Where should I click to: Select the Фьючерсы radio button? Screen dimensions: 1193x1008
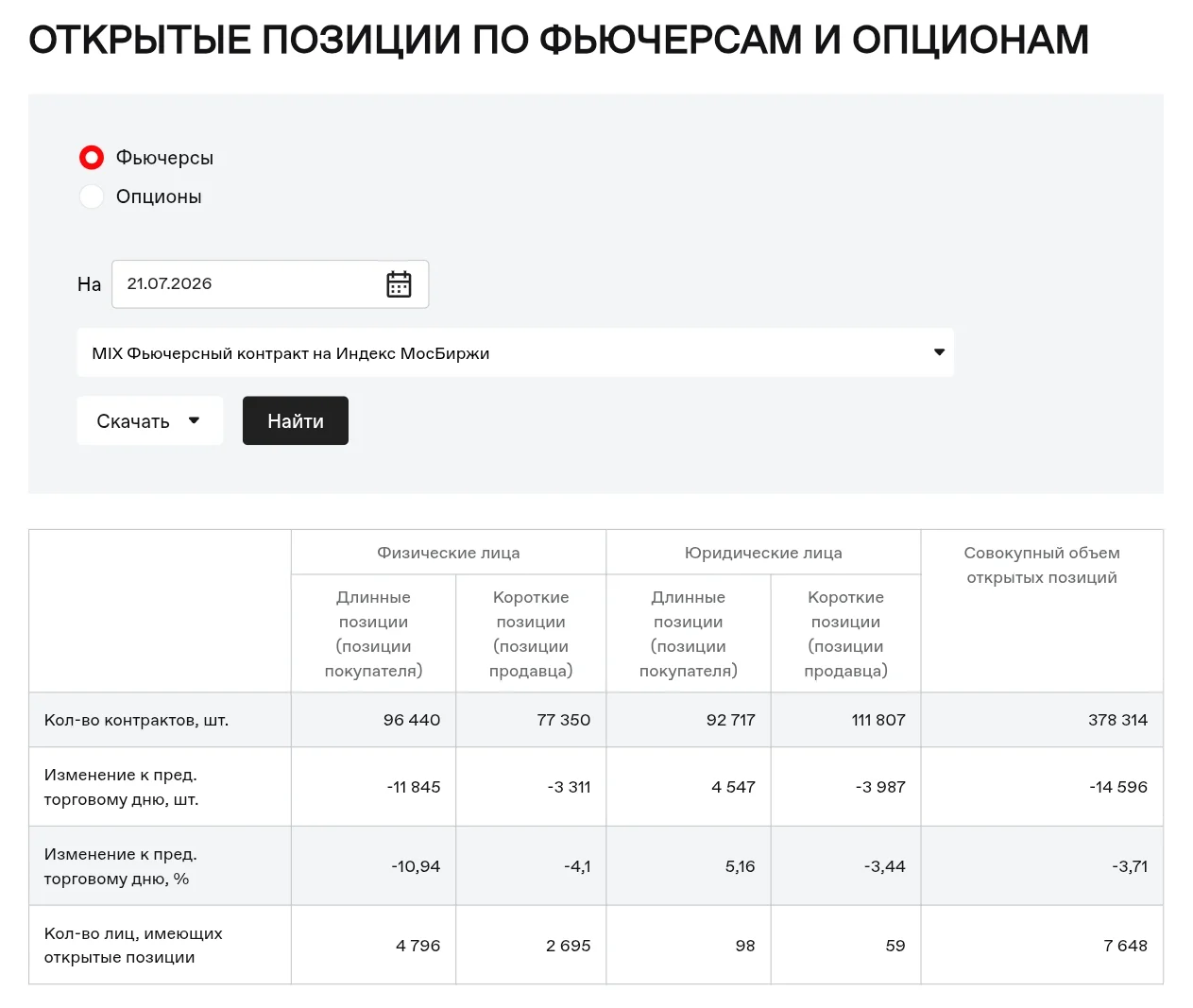coord(92,158)
